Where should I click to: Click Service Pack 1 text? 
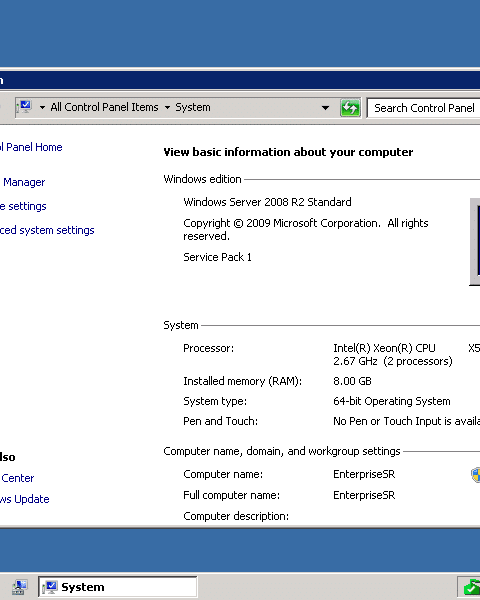click(x=217, y=257)
